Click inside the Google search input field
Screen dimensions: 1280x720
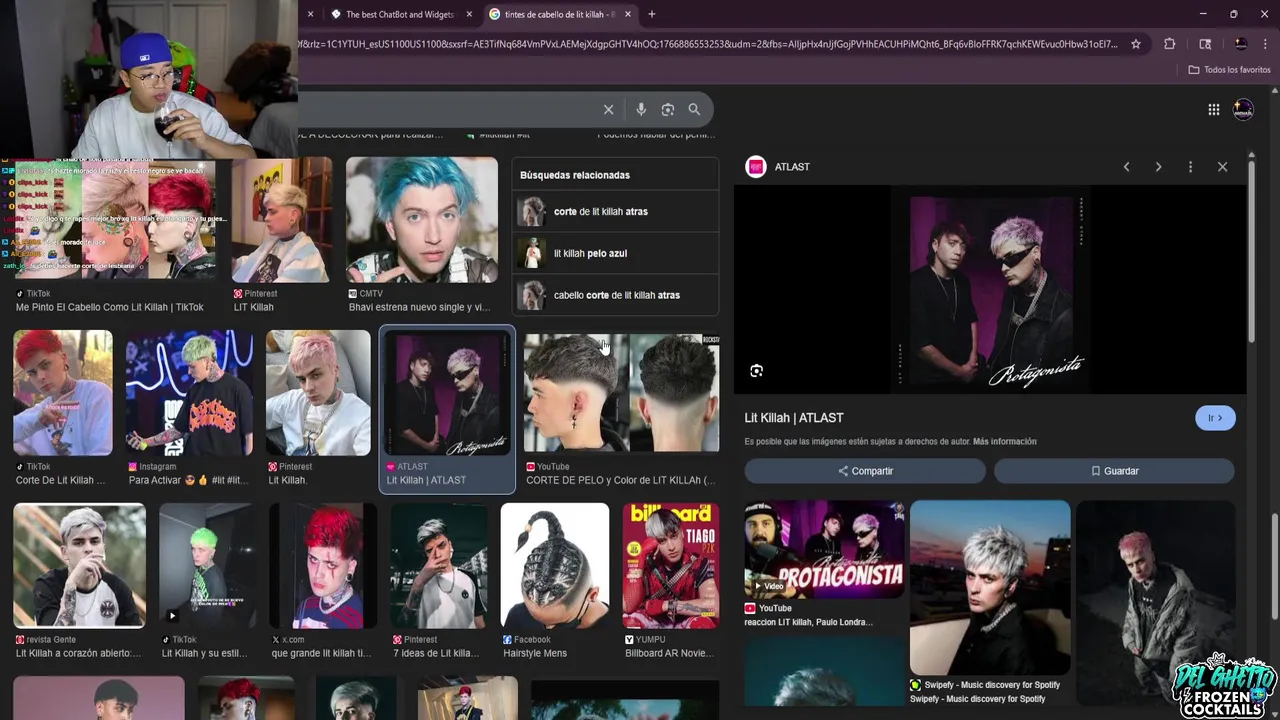pyautogui.click(x=448, y=110)
